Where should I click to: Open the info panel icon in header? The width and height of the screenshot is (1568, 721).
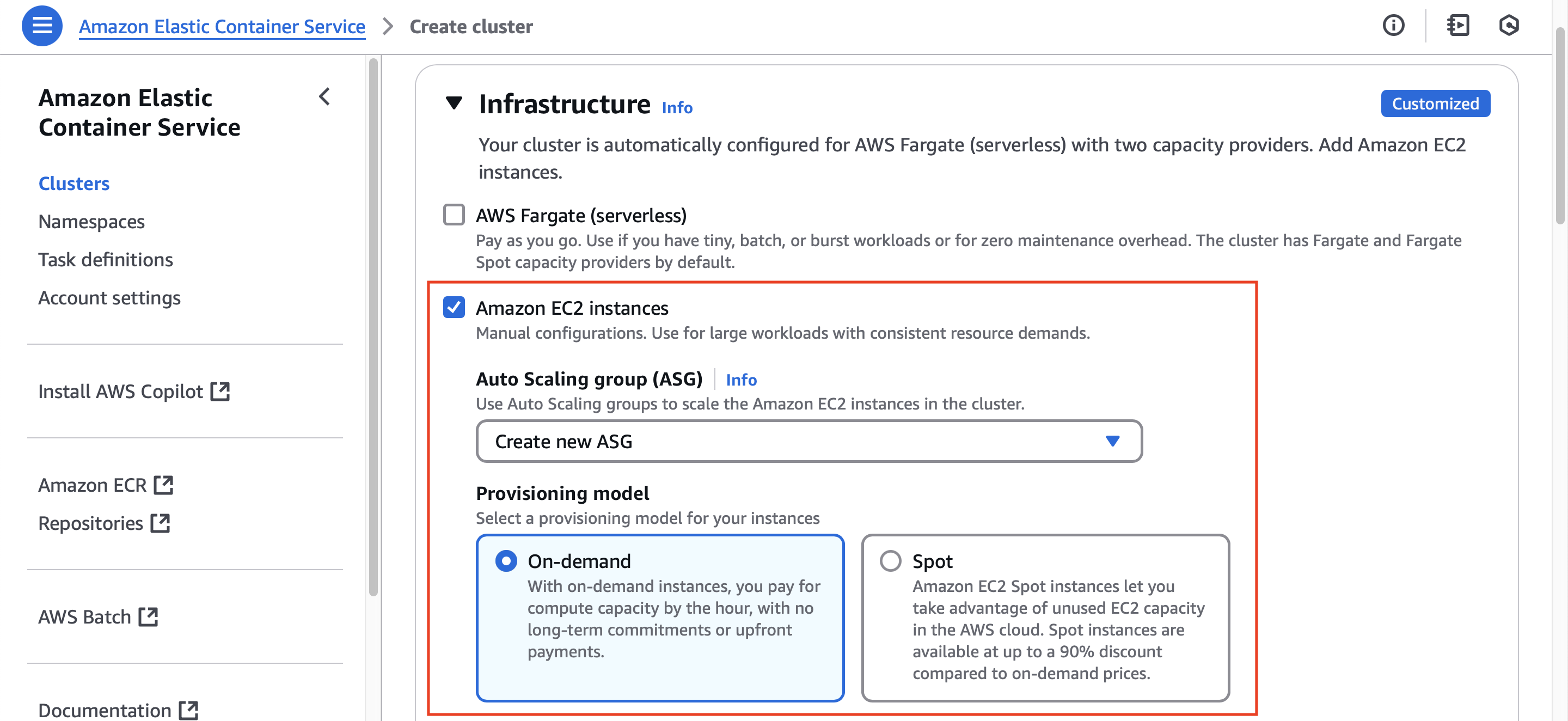[1393, 26]
